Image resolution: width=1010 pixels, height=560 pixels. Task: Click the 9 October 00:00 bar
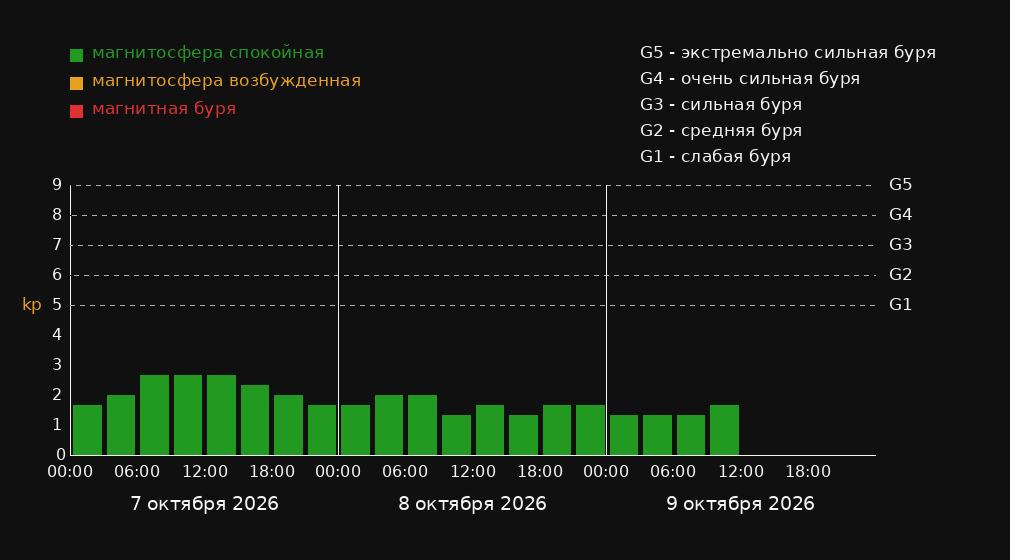pos(624,435)
